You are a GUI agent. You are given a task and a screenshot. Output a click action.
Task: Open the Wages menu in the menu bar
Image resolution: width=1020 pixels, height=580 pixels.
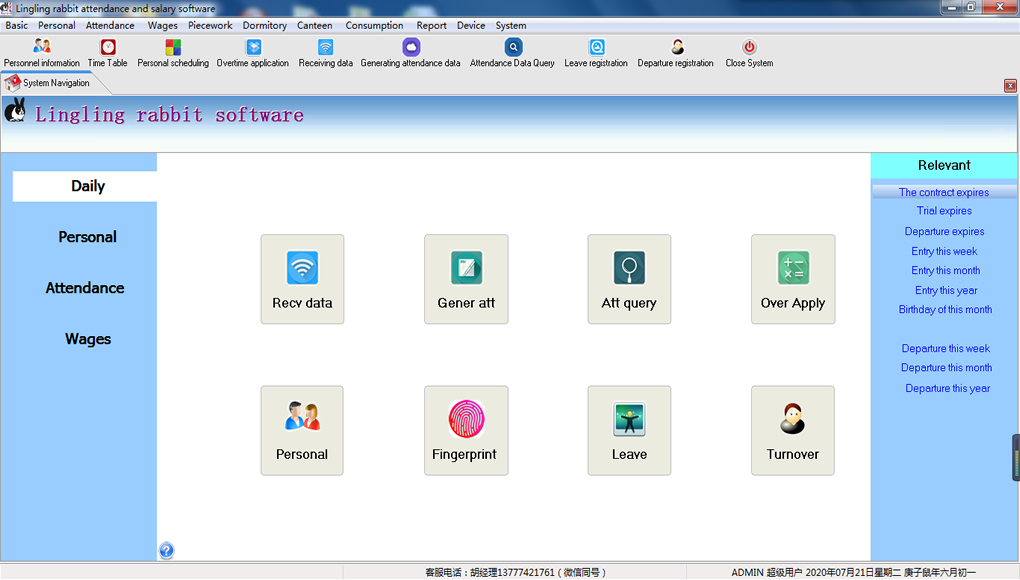pos(162,25)
